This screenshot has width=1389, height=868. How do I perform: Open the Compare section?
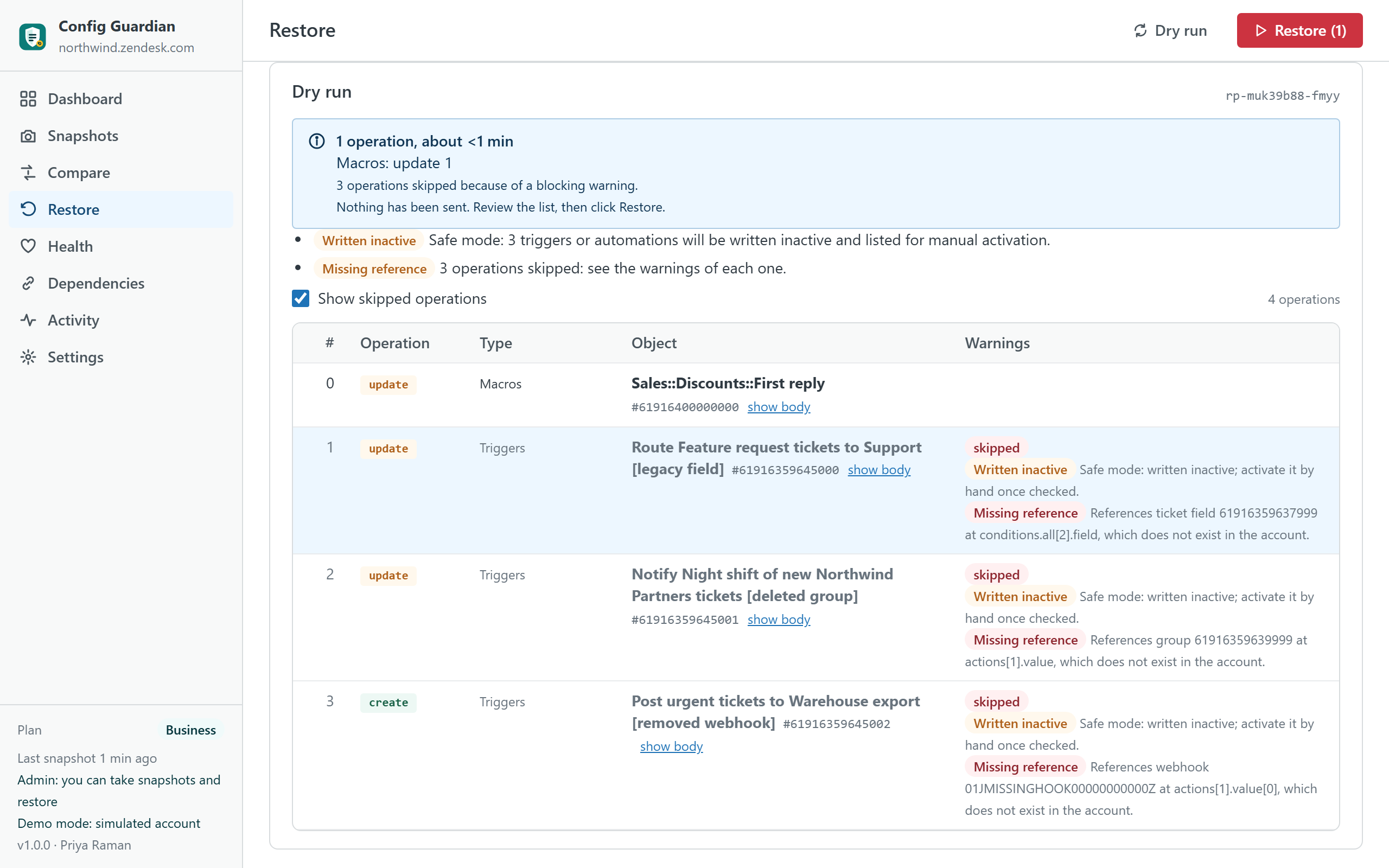[121, 173]
